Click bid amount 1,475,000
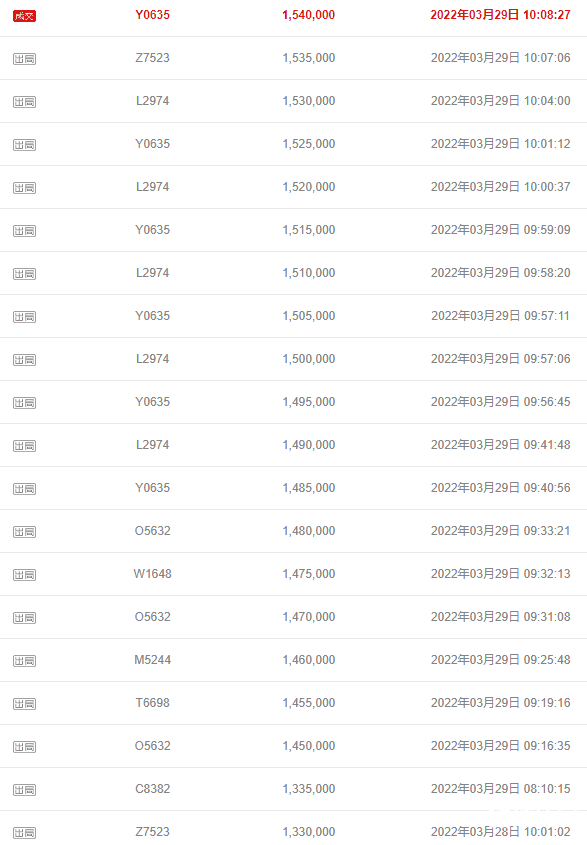 point(309,574)
